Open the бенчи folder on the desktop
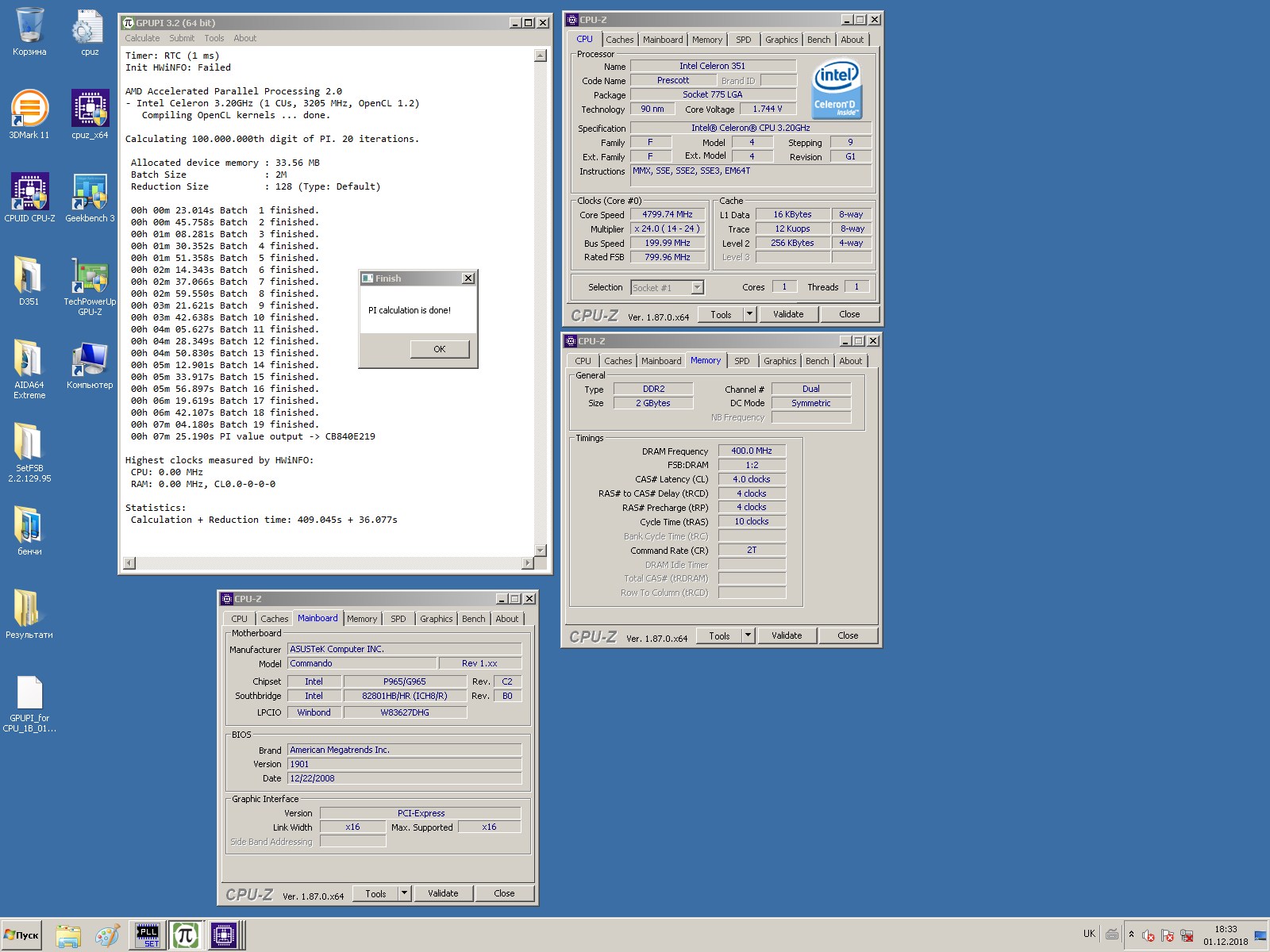1270x952 pixels. point(29,532)
